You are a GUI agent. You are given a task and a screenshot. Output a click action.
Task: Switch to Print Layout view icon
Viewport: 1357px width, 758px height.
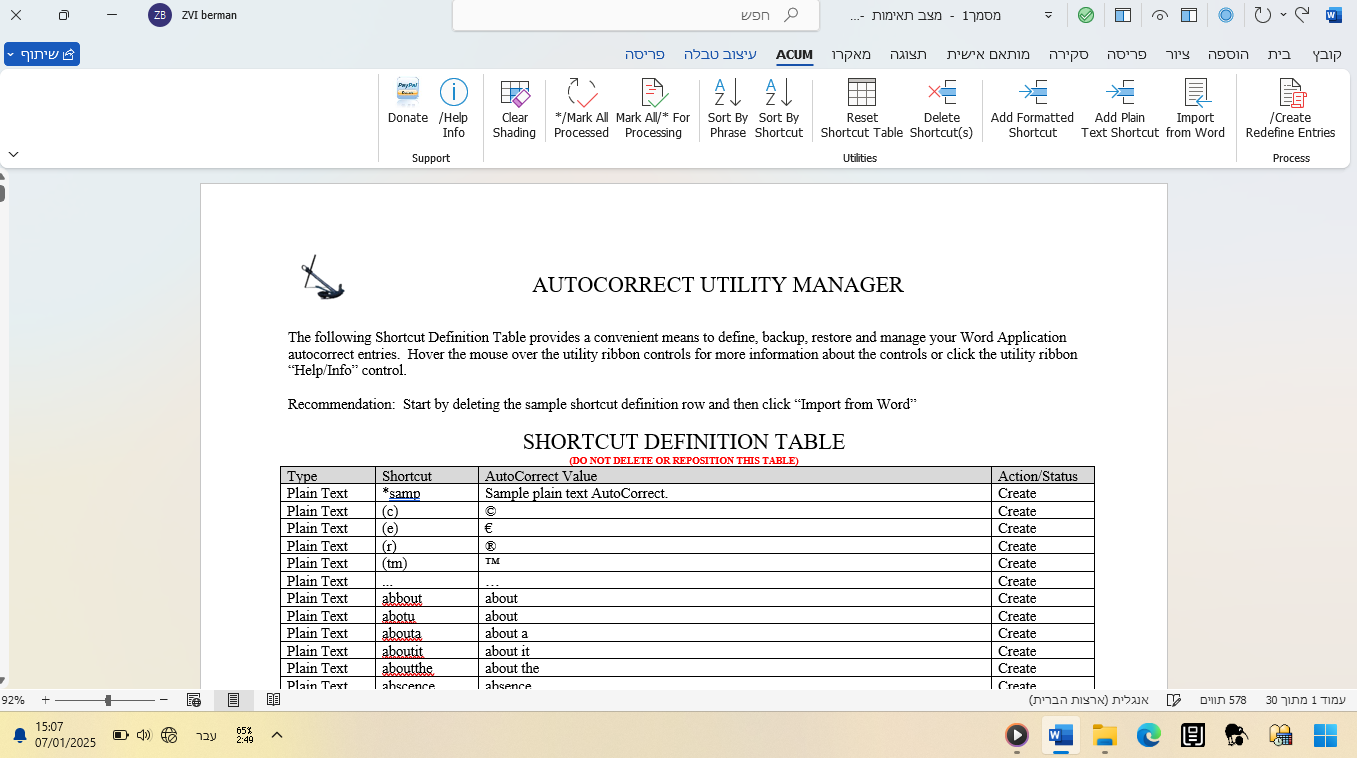pos(234,700)
